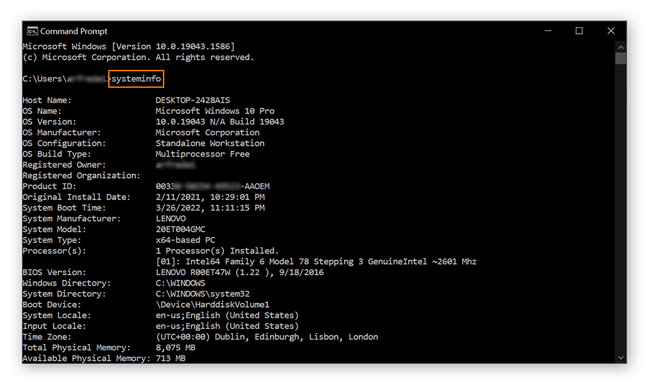Click 'C:\WINDOWS\system32' path
This screenshot has width=649, height=384.
[202, 294]
